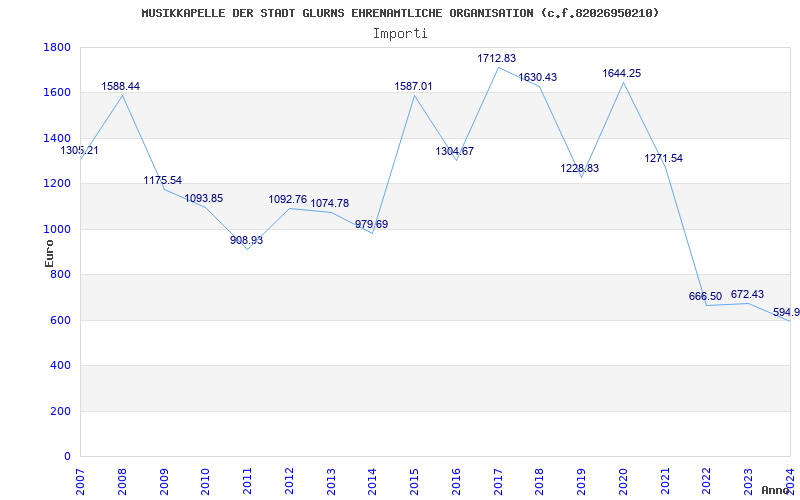Click the 672.43 value label
The image size is (800, 500).
(747, 295)
